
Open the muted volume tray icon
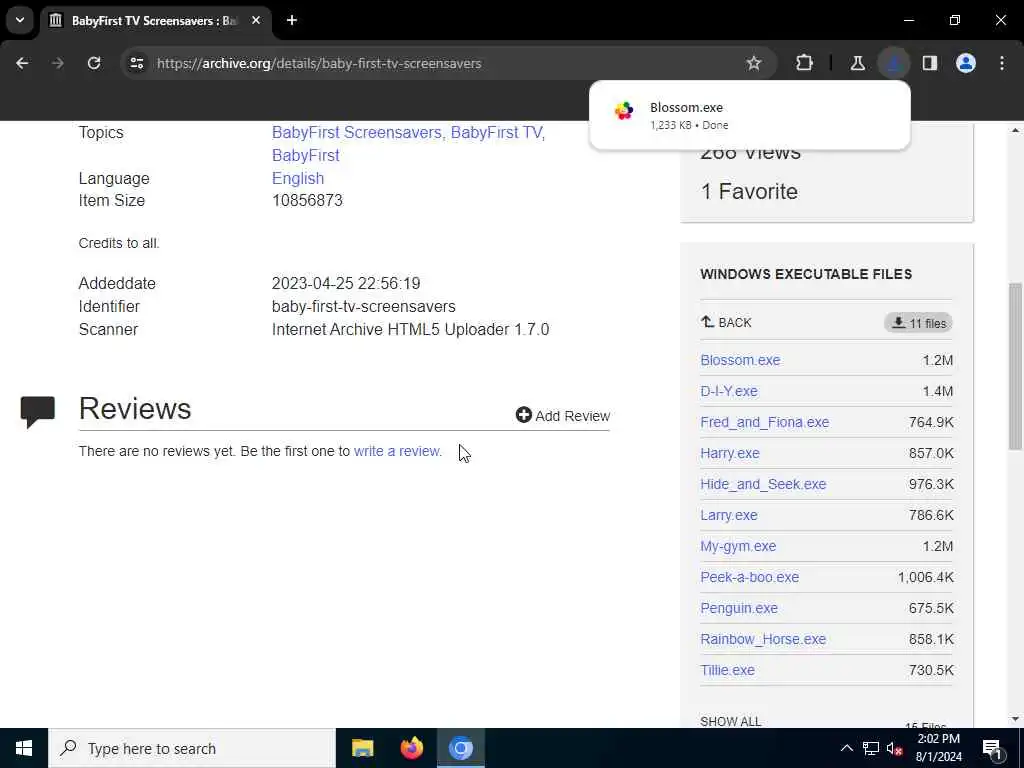click(895, 748)
